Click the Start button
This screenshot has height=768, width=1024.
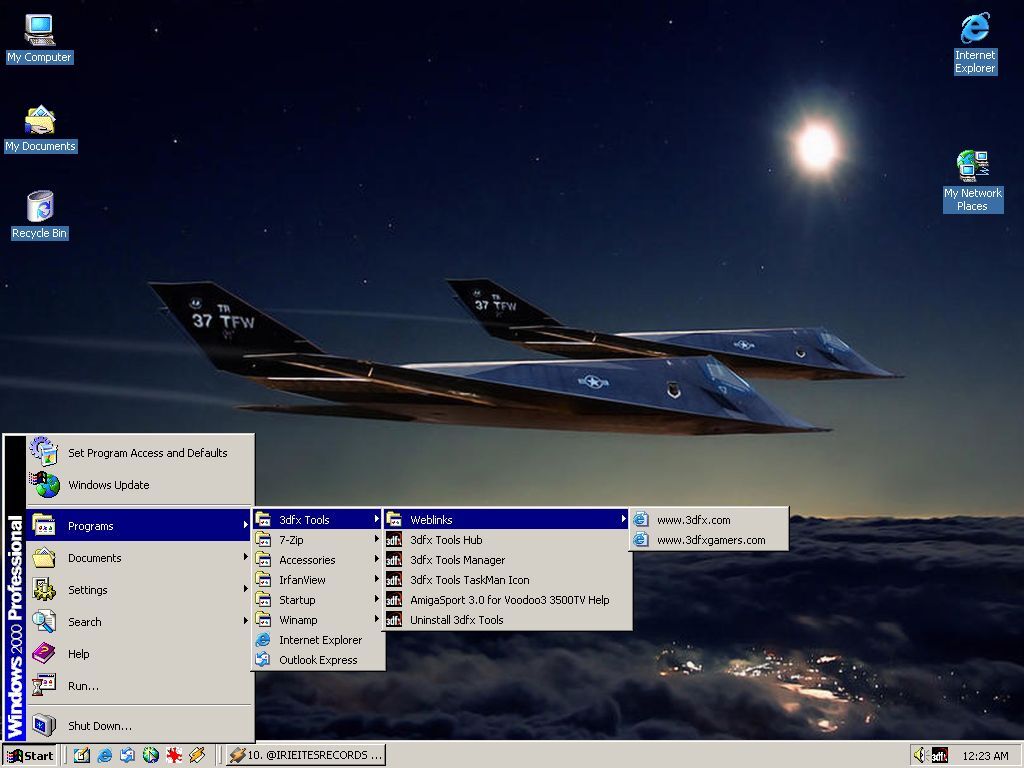coord(30,755)
